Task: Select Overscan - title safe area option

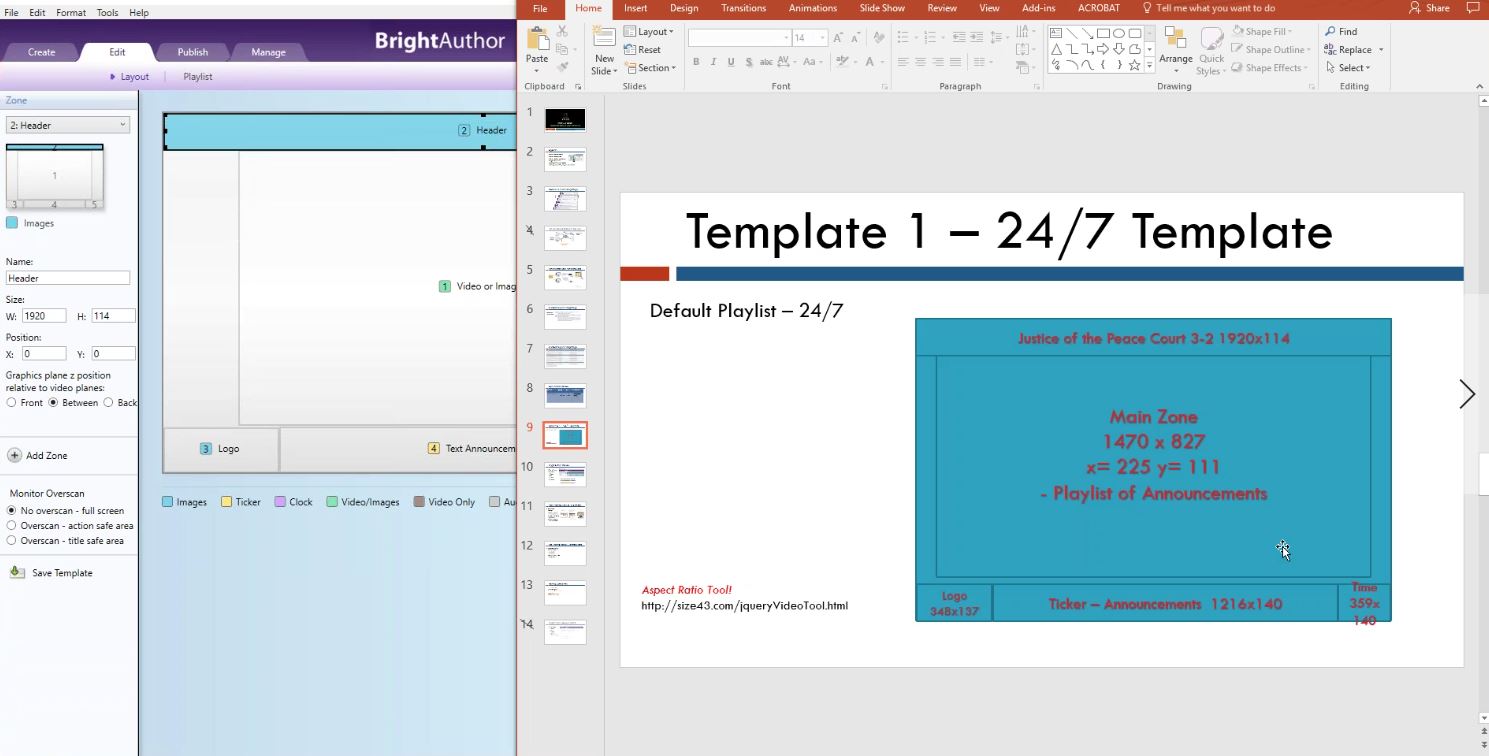Action: pos(12,540)
